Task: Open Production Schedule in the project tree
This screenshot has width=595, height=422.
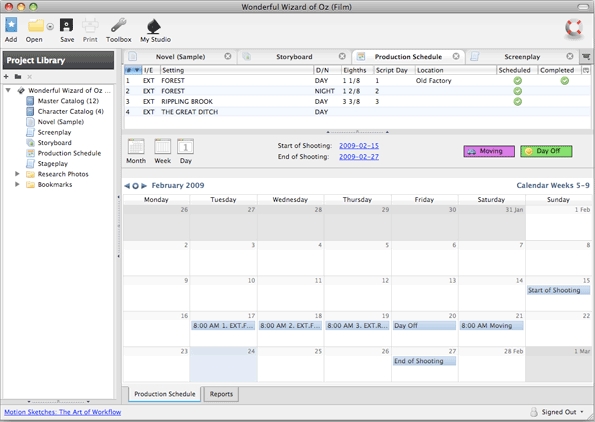Action: (x=69, y=153)
